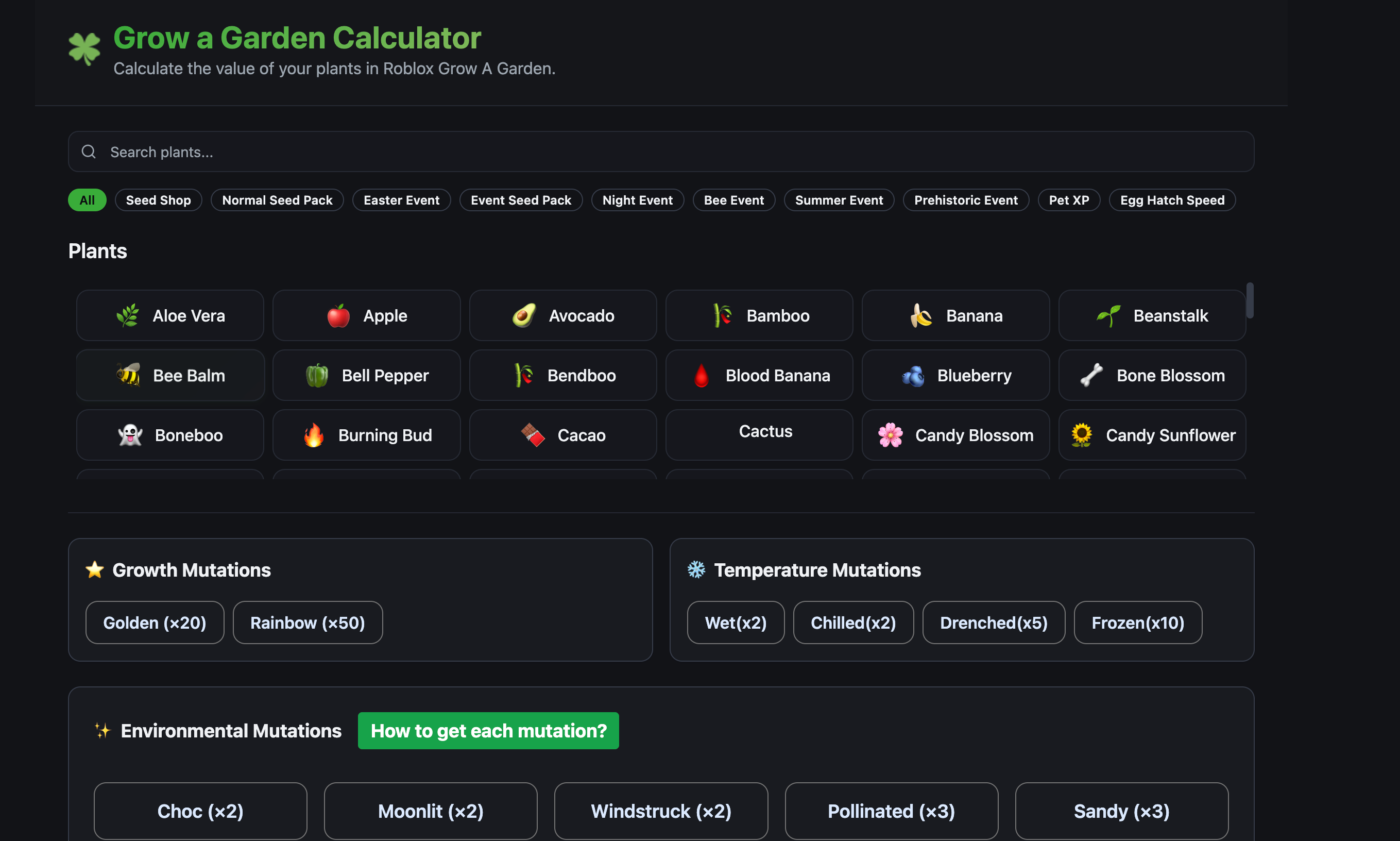The height and width of the screenshot is (841, 1400).
Task: Open How to get each mutation
Action: pyautogui.click(x=488, y=731)
